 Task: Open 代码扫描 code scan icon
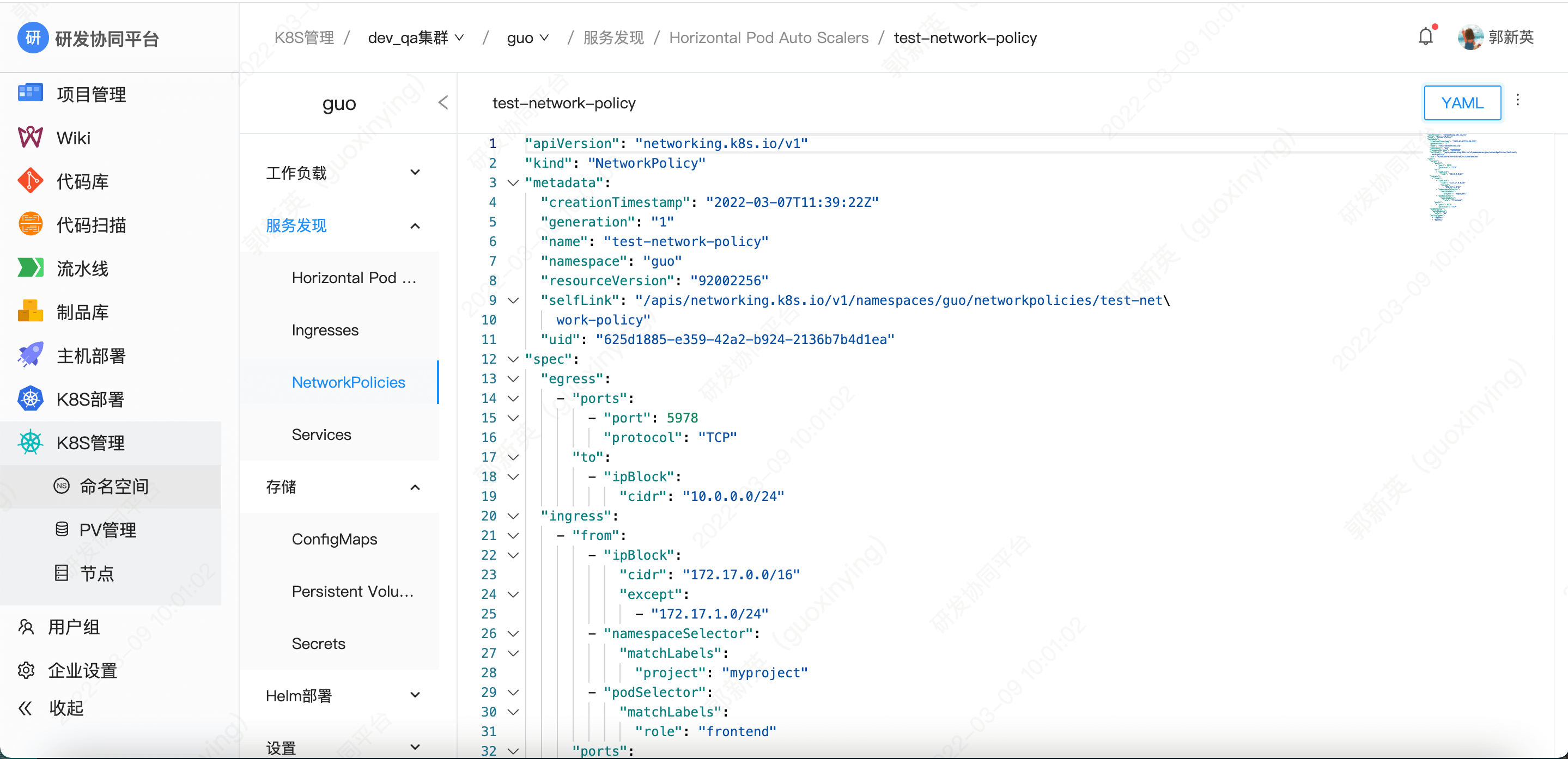click(30, 224)
